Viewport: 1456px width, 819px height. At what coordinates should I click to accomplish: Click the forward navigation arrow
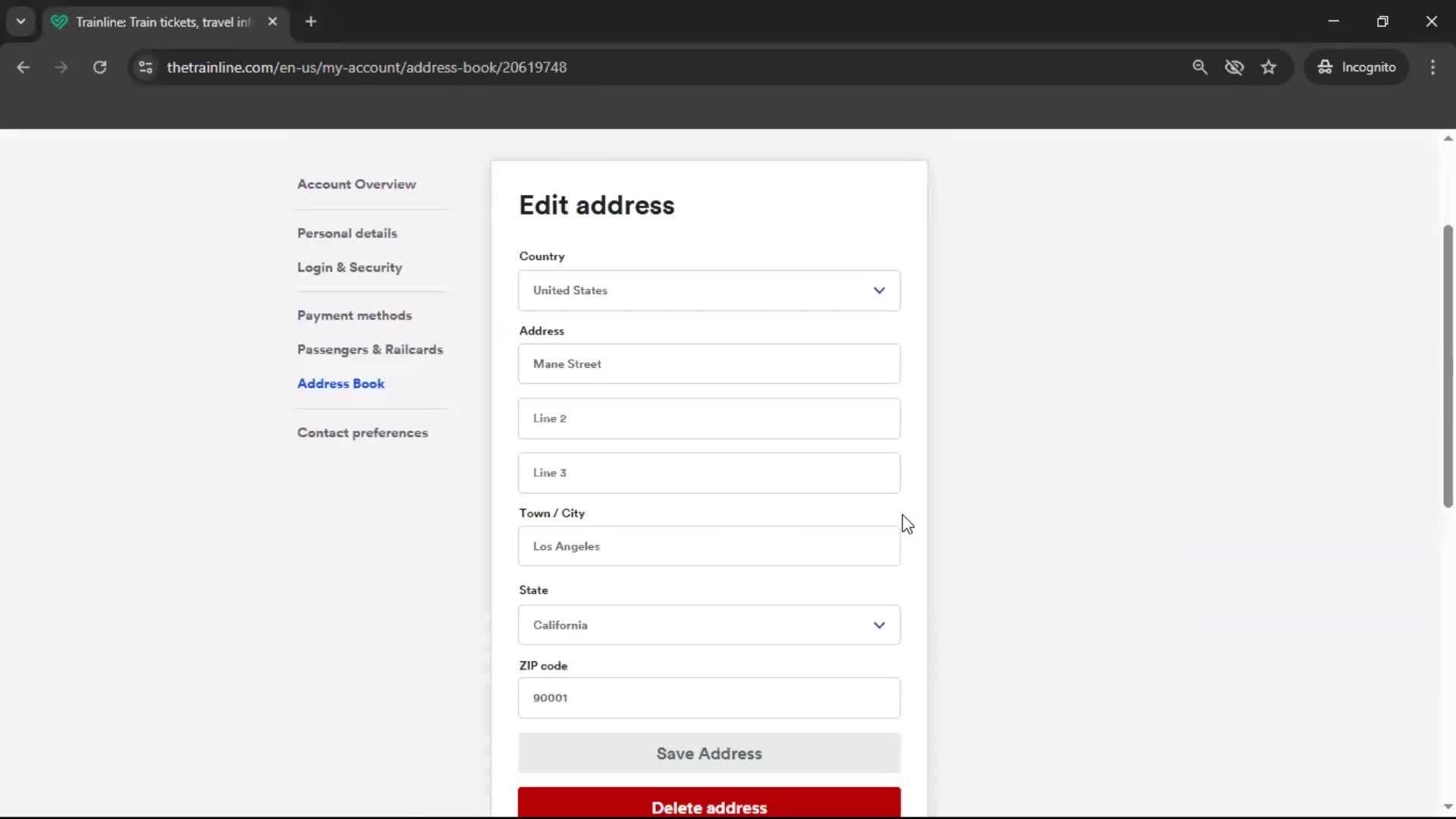[x=61, y=67]
